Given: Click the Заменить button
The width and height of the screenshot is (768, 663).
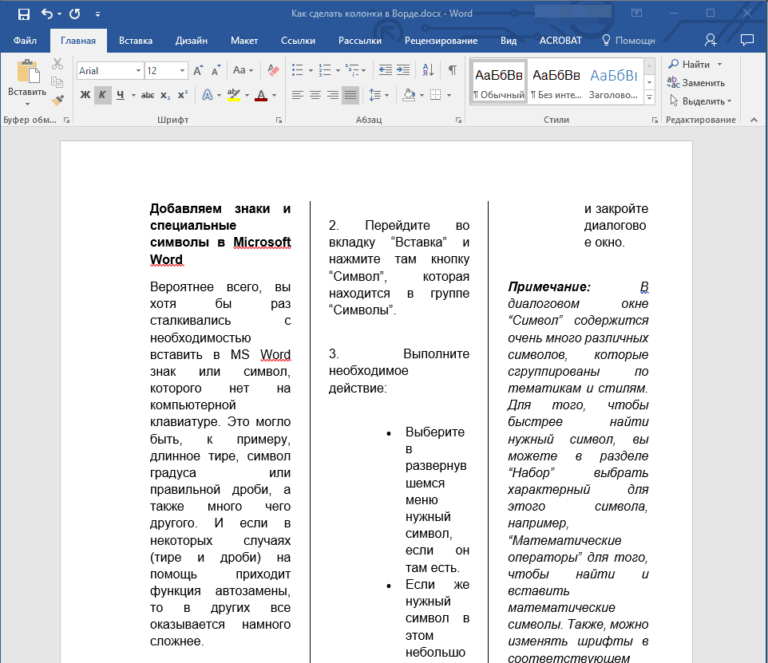Looking at the screenshot, I should [x=703, y=83].
